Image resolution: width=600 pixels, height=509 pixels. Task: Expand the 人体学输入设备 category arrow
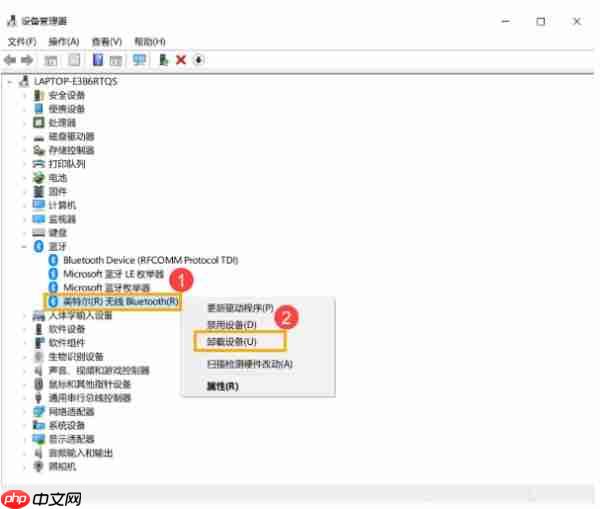pyautogui.click(x=24, y=316)
